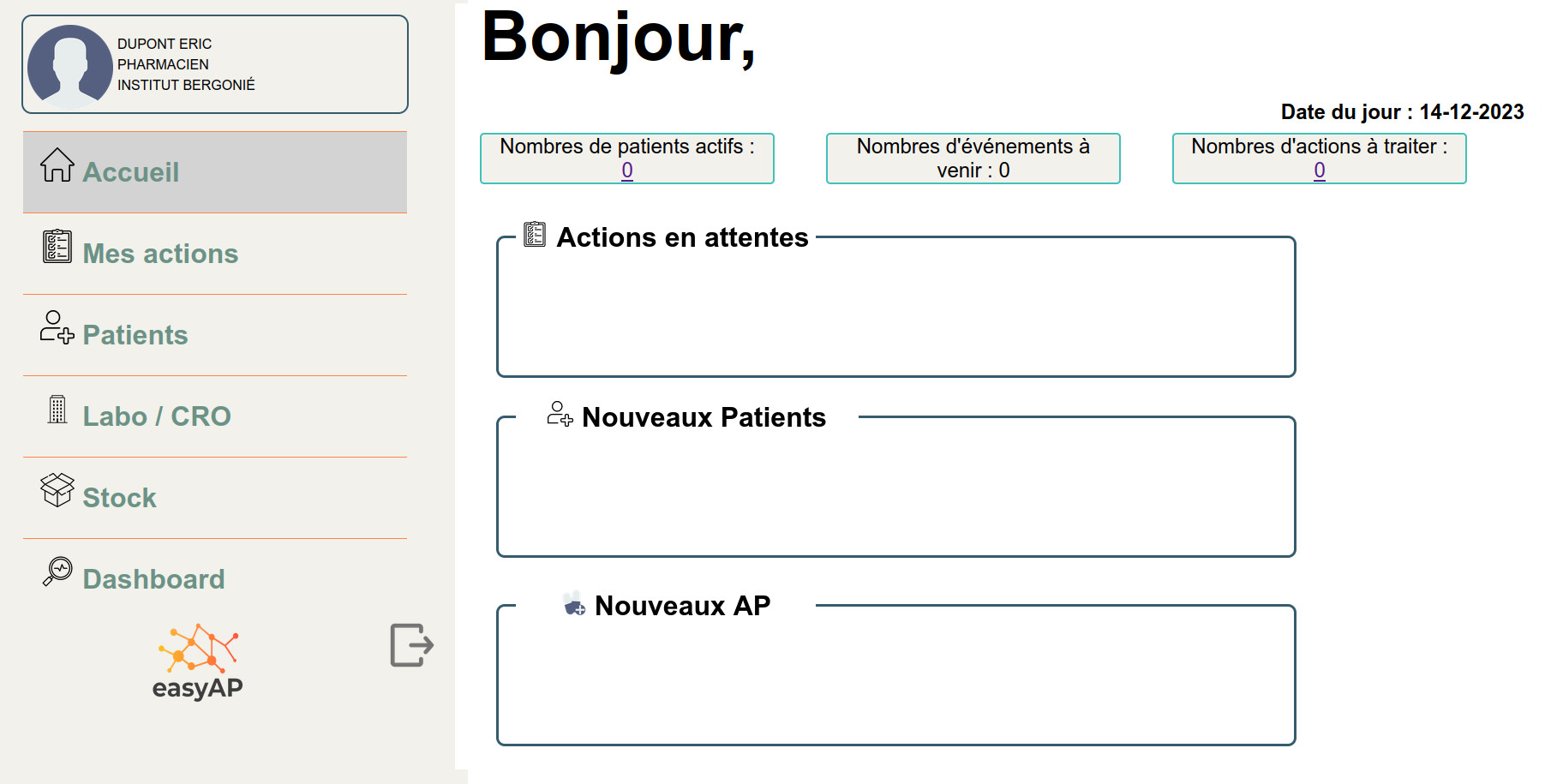Open the Mes actions menu item

(215, 254)
